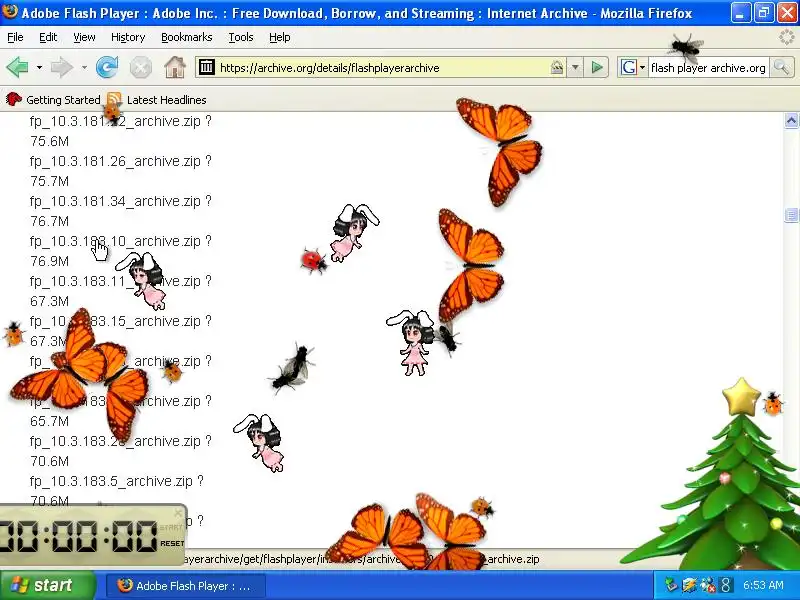
Task: Click the lightning bolt tray icon
Action: coord(689,585)
